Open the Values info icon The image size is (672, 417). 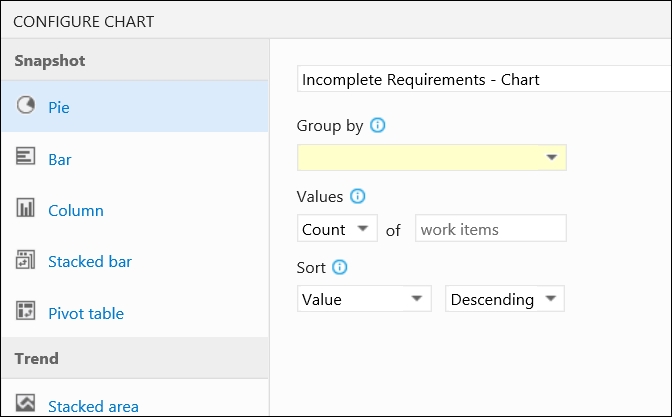point(357,196)
